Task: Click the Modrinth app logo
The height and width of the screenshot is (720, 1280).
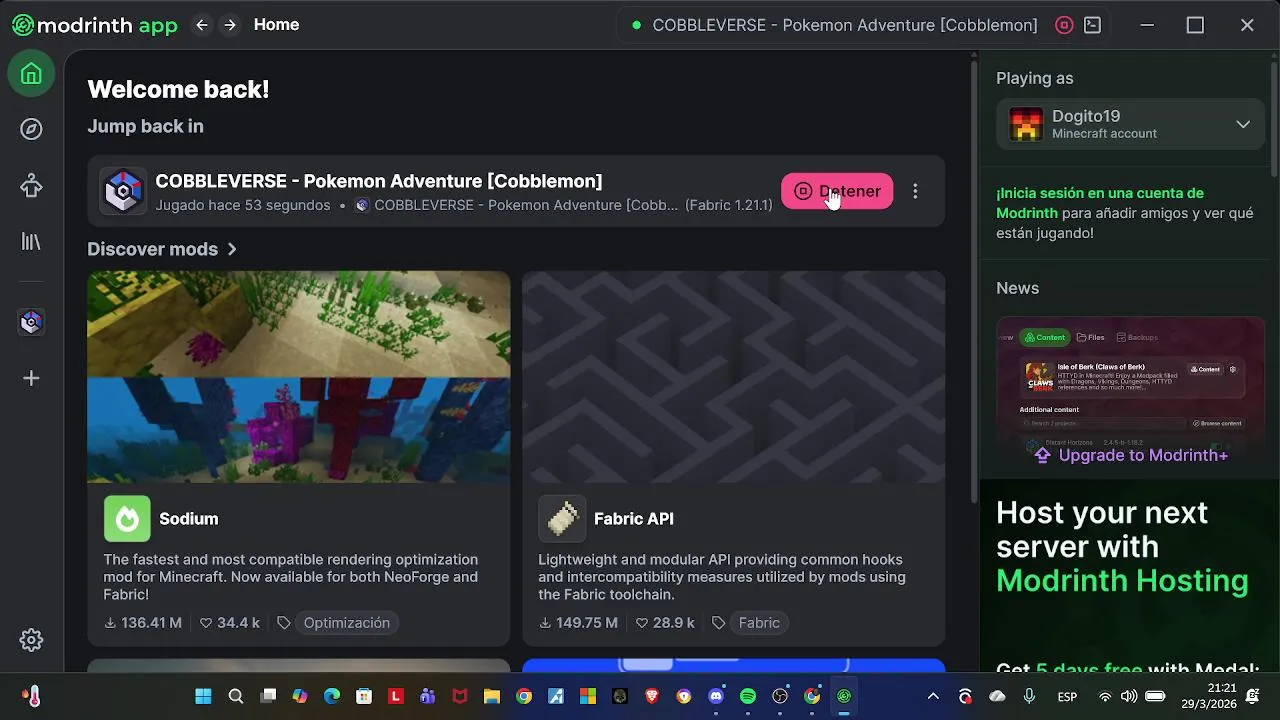Action: pos(95,25)
